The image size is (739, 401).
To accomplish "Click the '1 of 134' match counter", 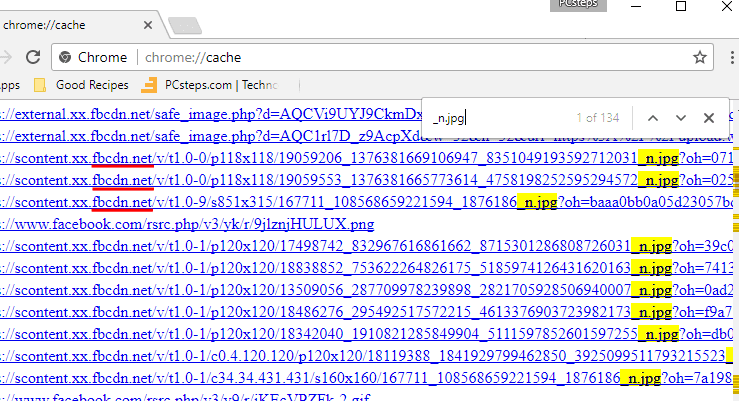I will 598,118.
